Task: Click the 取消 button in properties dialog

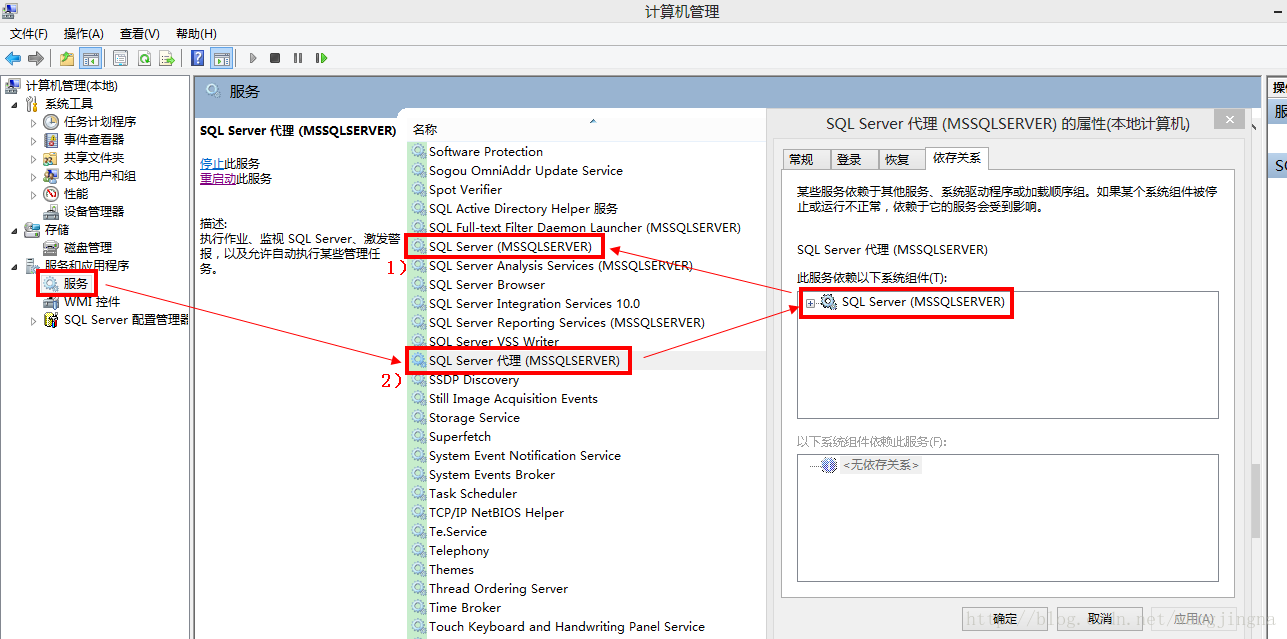Action: point(1099,619)
